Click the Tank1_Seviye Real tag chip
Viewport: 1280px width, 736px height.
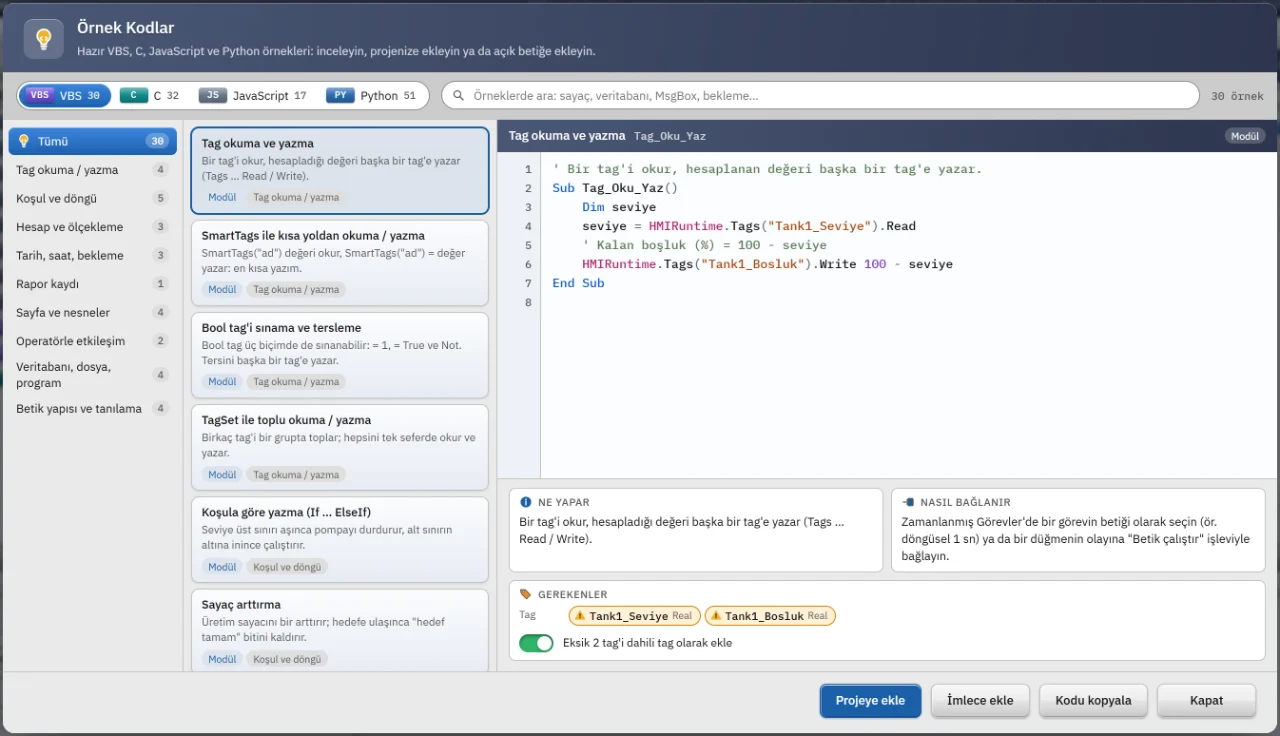[634, 616]
